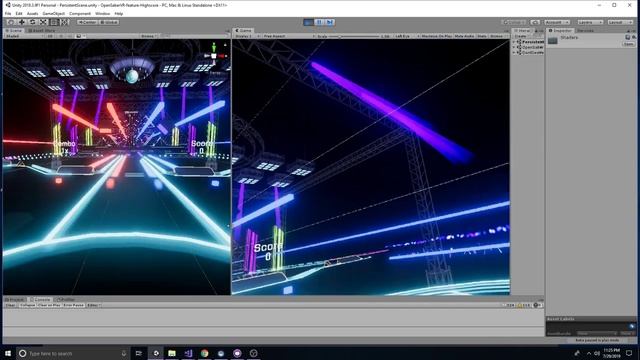Open the Component menu
Screen dimensions: 640x360
pyautogui.click(x=80, y=13)
